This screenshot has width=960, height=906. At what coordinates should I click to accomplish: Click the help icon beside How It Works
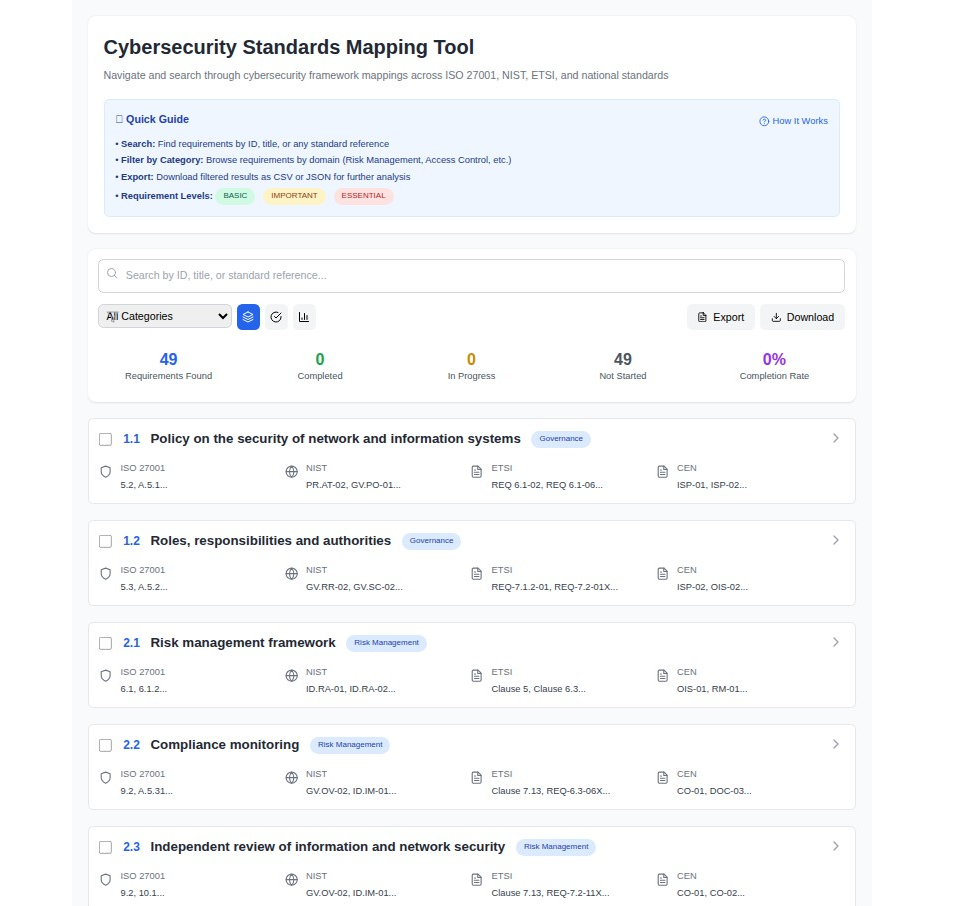(764, 121)
